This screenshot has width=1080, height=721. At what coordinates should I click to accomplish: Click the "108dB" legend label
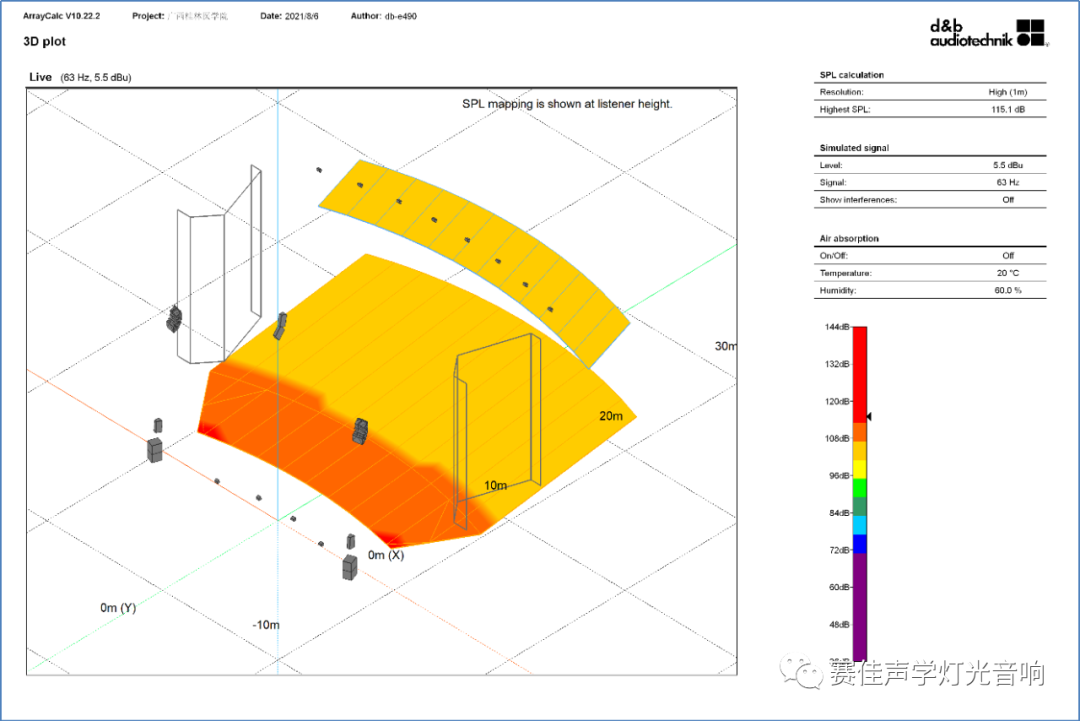pyautogui.click(x=837, y=439)
